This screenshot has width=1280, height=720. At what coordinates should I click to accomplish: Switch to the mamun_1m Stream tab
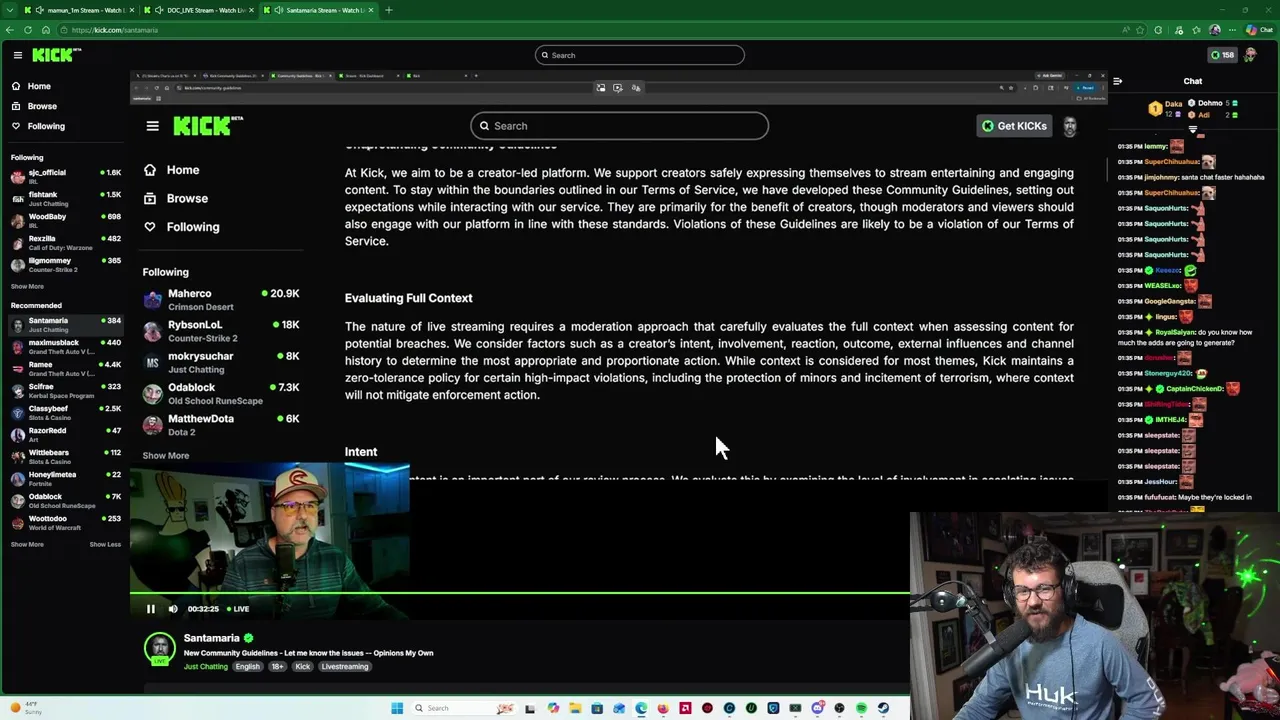coord(77,10)
